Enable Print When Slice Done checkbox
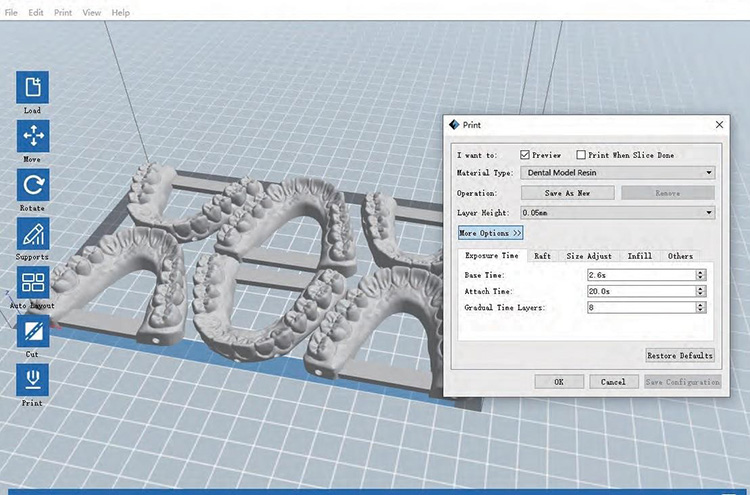Image resolution: width=750 pixels, height=495 pixels. 581,155
